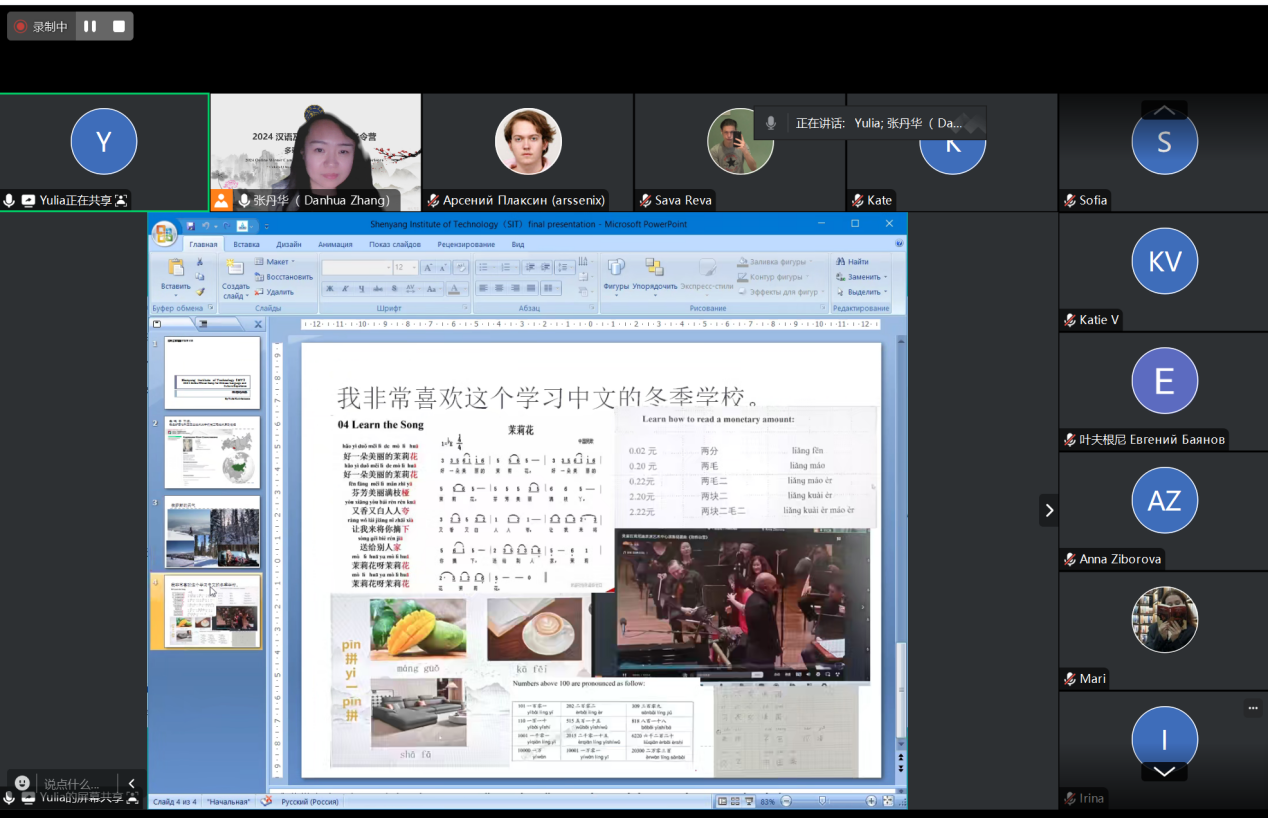Open the font name combo box
The image size is (1268, 818).
point(355,267)
